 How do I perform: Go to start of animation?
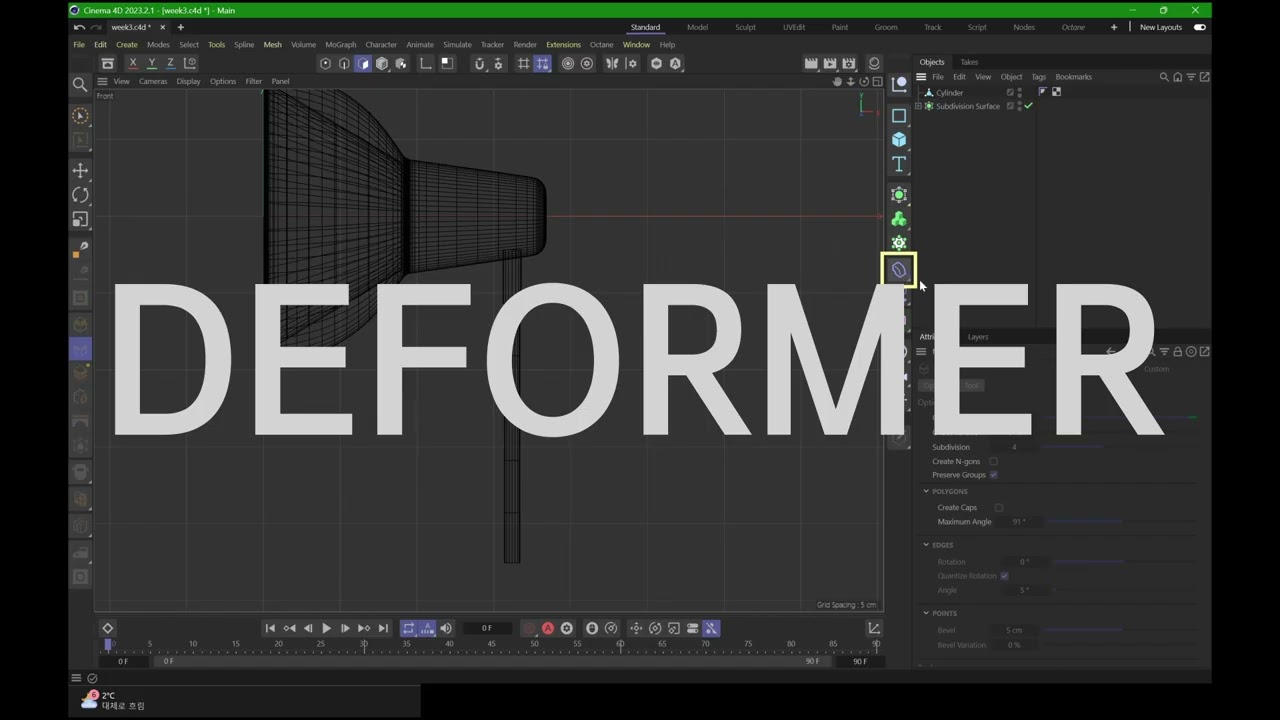coord(270,628)
